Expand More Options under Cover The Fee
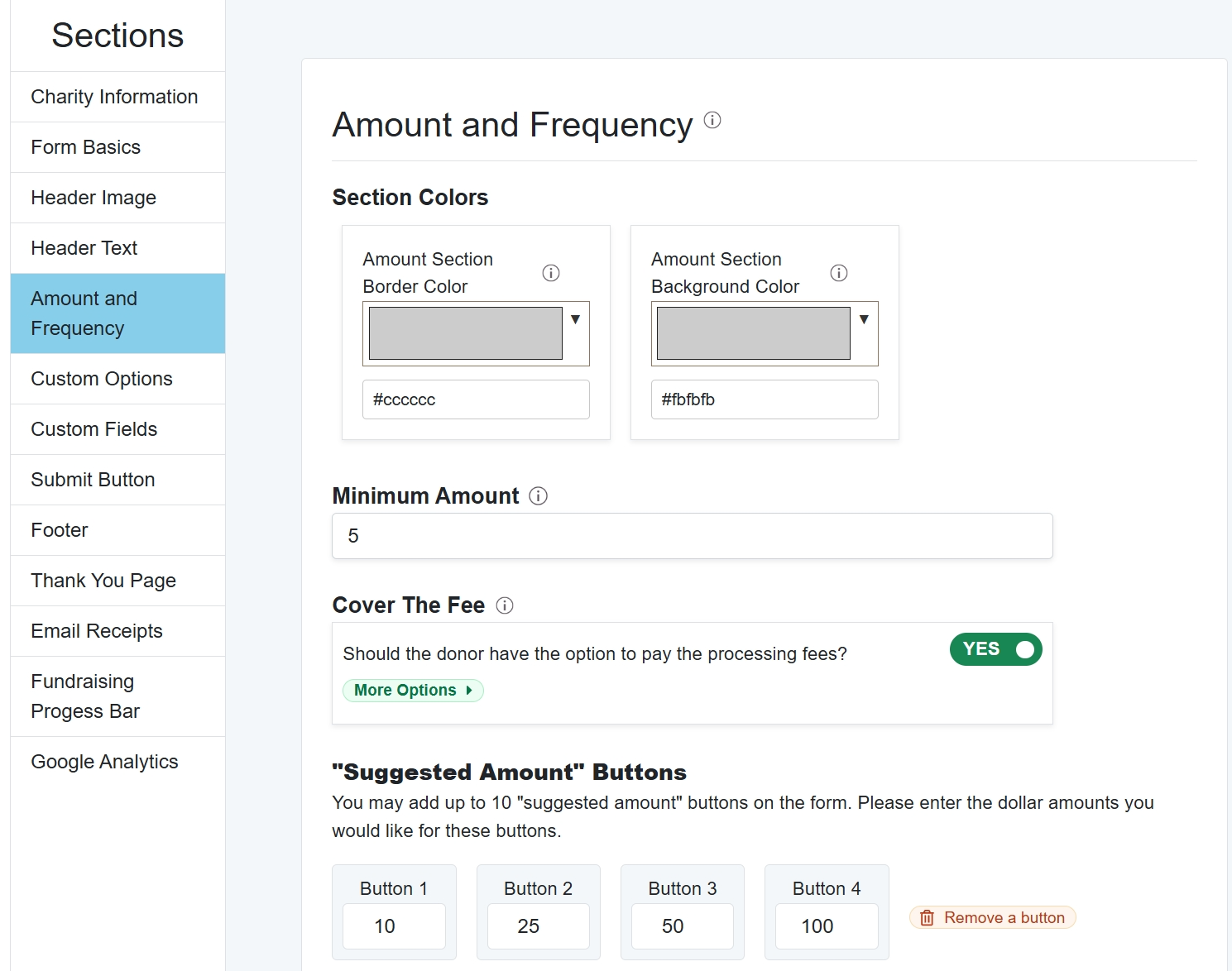 point(413,691)
